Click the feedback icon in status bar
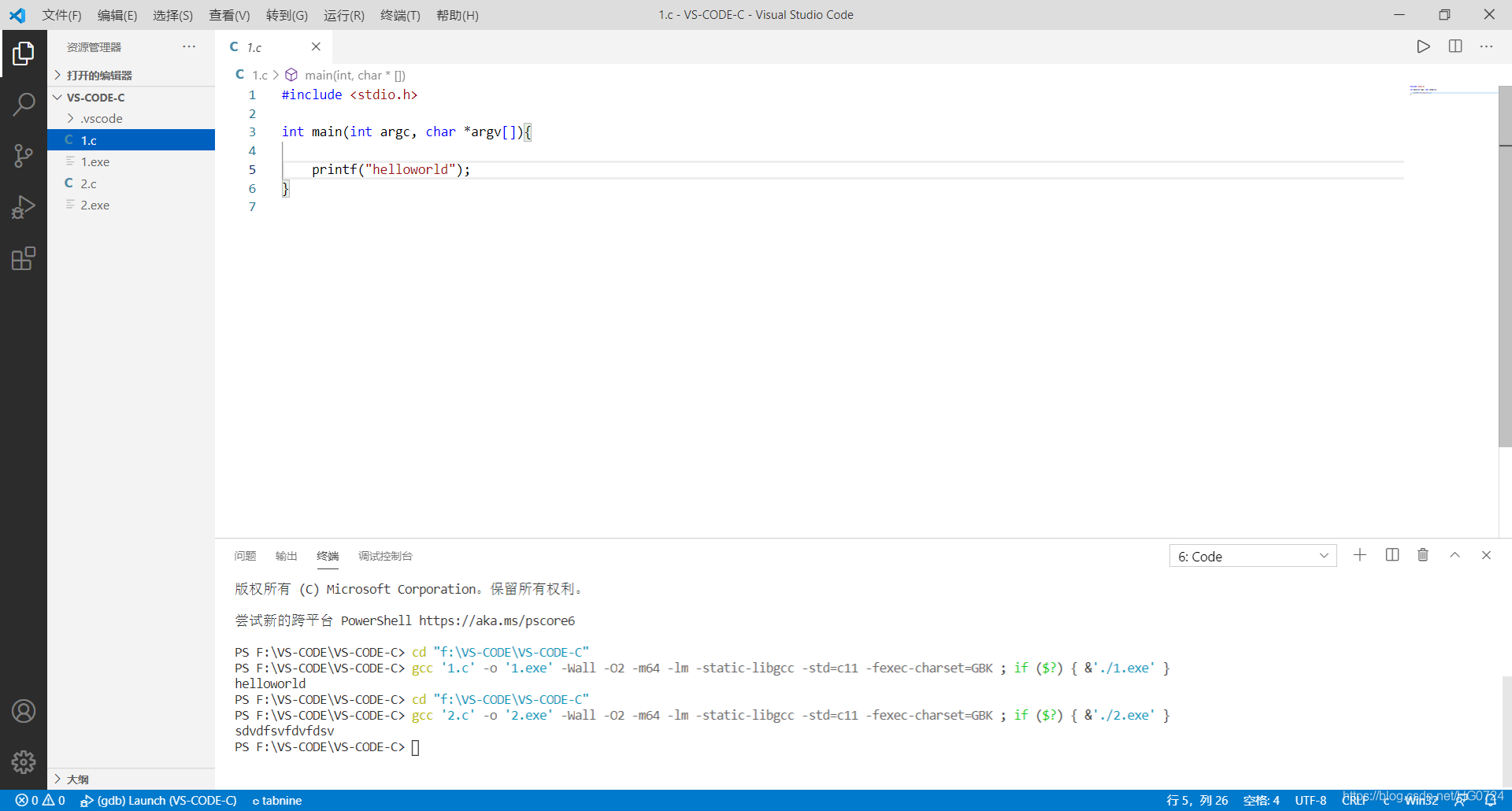Image resolution: width=1512 pixels, height=811 pixels. pyautogui.click(x=1459, y=800)
